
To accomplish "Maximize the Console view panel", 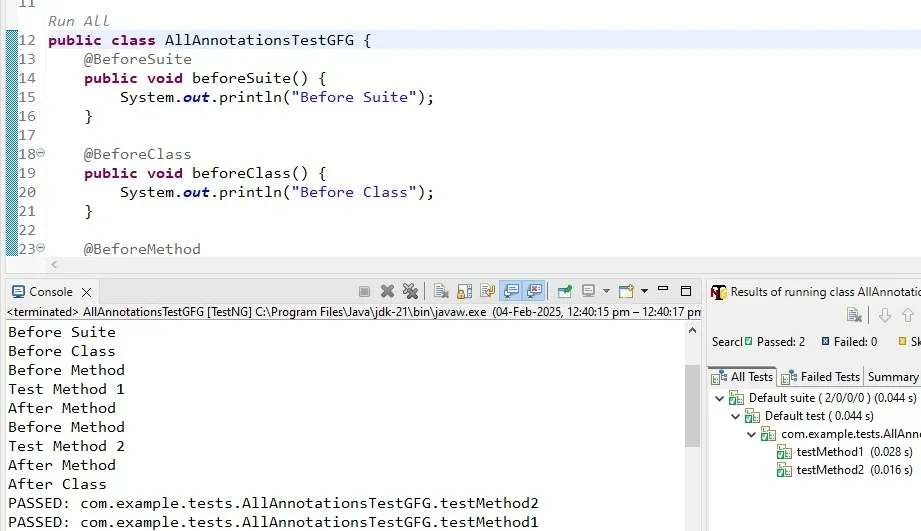I will point(685,291).
